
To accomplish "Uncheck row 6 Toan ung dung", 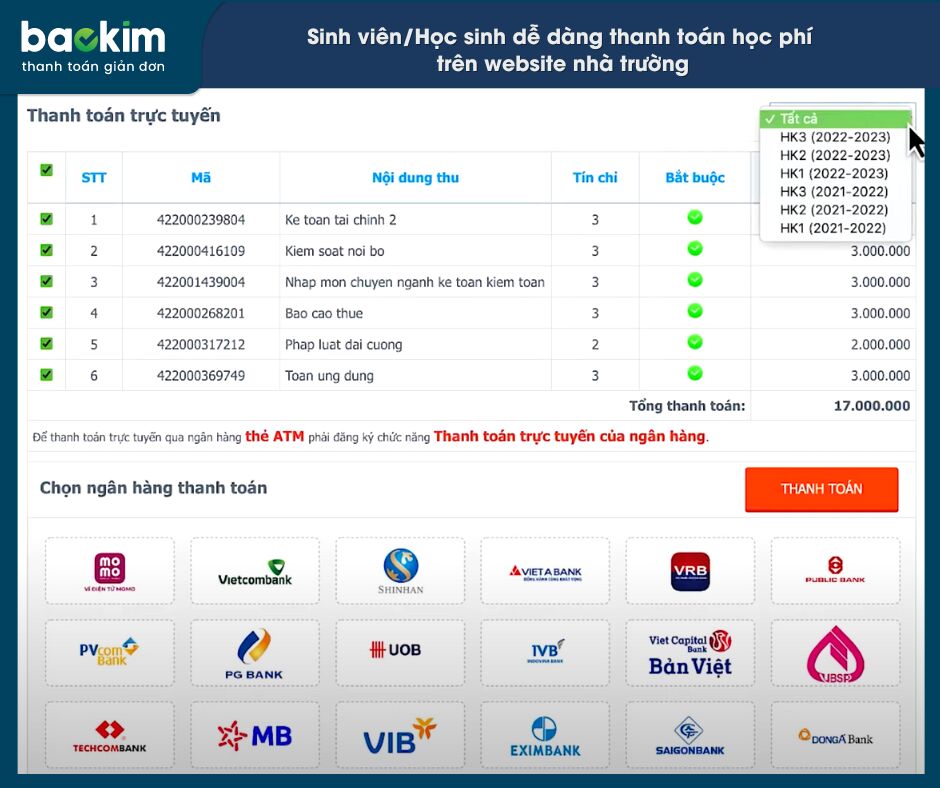I will (46, 375).
